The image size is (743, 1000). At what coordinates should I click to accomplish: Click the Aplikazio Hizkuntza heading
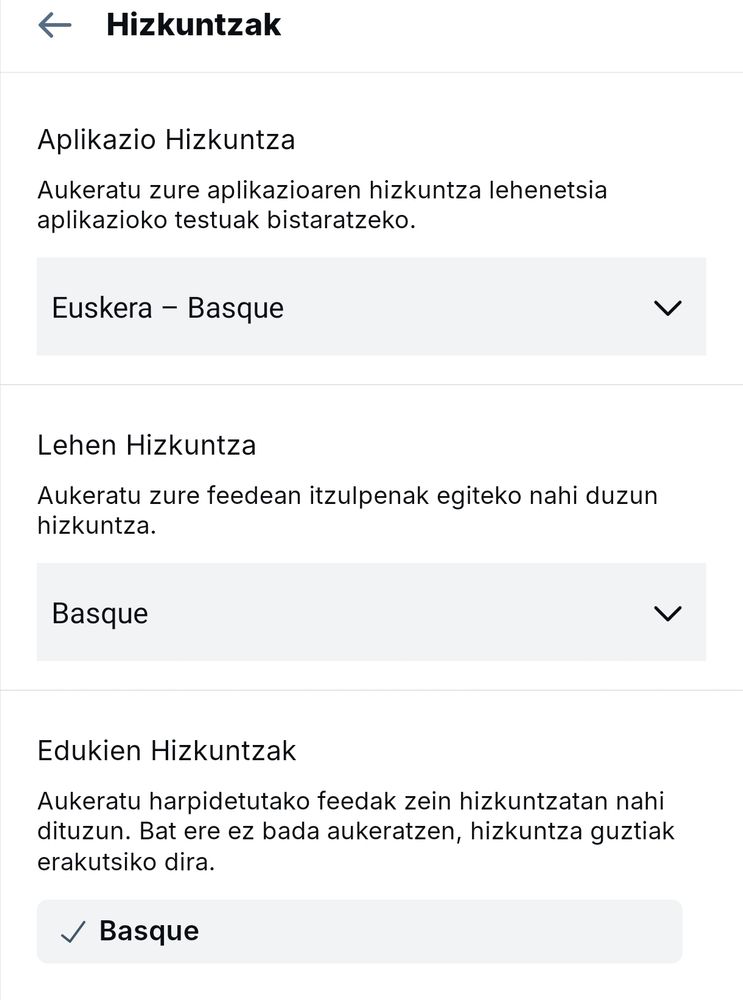[166, 140]
